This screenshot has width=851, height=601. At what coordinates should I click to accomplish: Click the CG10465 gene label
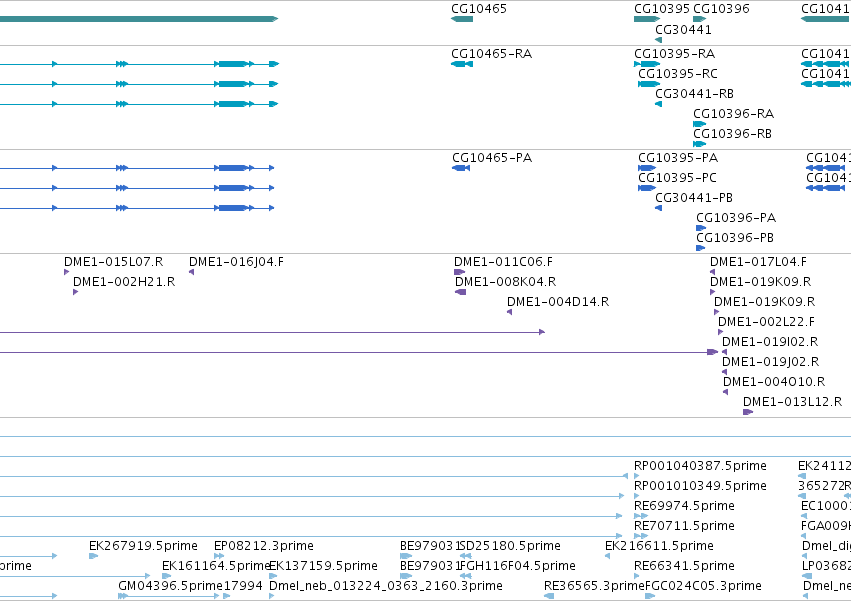(479, 9)
